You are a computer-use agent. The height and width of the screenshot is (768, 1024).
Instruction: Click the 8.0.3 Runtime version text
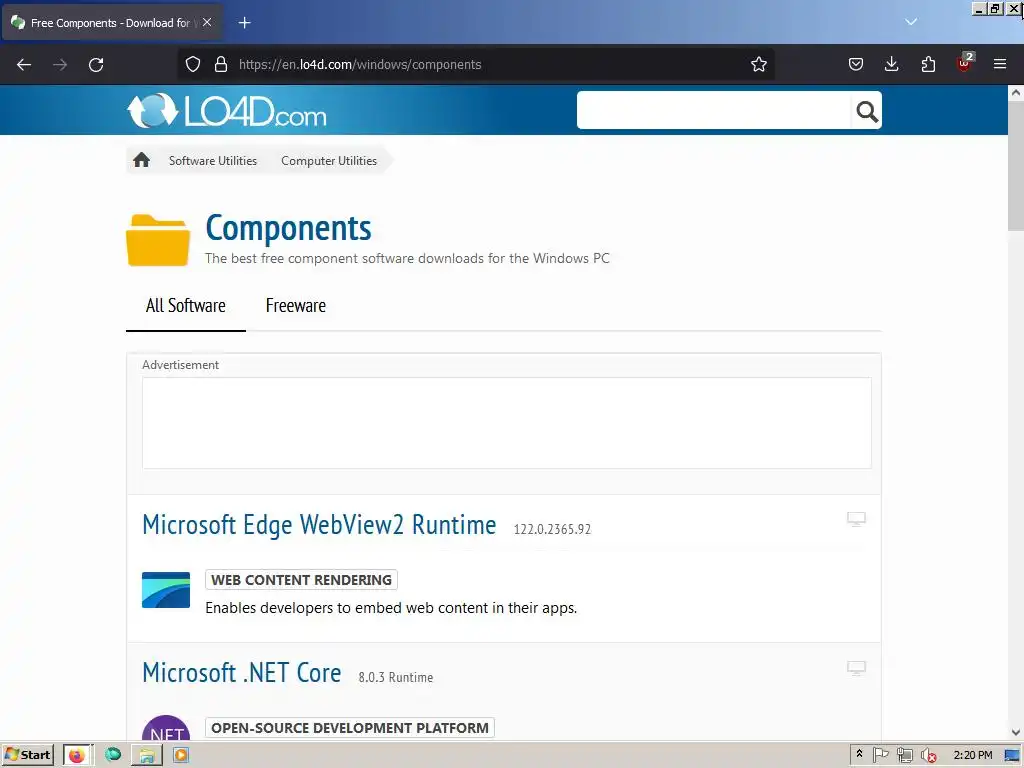click(396, 677)
